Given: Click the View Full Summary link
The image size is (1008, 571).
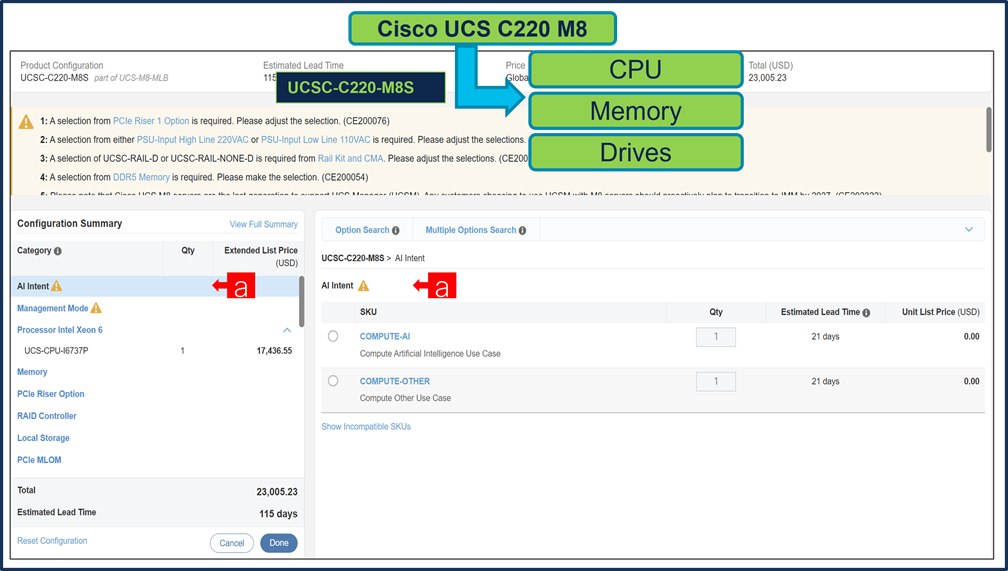Looking at the screenshot, I should 264,224.
